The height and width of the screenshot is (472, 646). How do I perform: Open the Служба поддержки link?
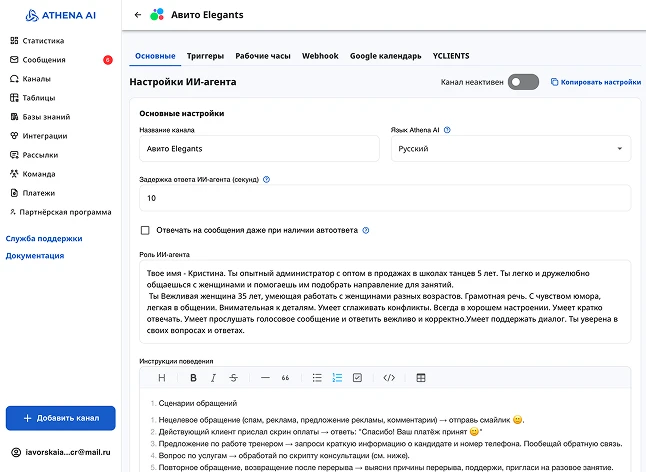[x=43, y=239]
